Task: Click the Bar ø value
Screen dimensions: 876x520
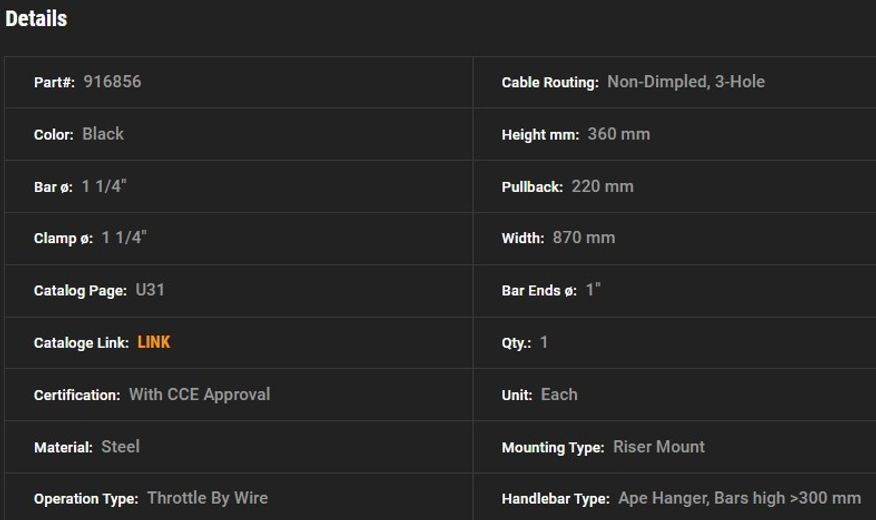Action: pyautogui.click(x=104, y=186)
